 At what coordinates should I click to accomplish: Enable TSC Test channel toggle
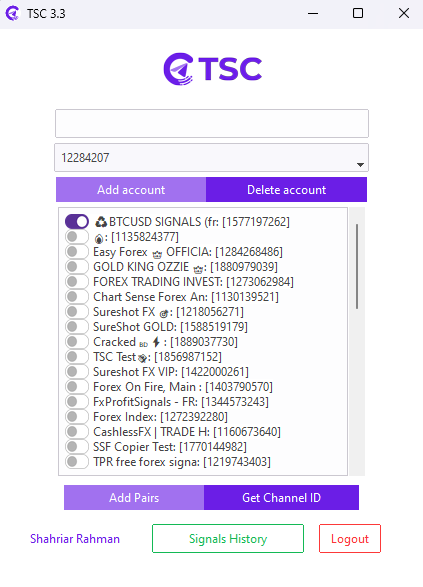77,356
